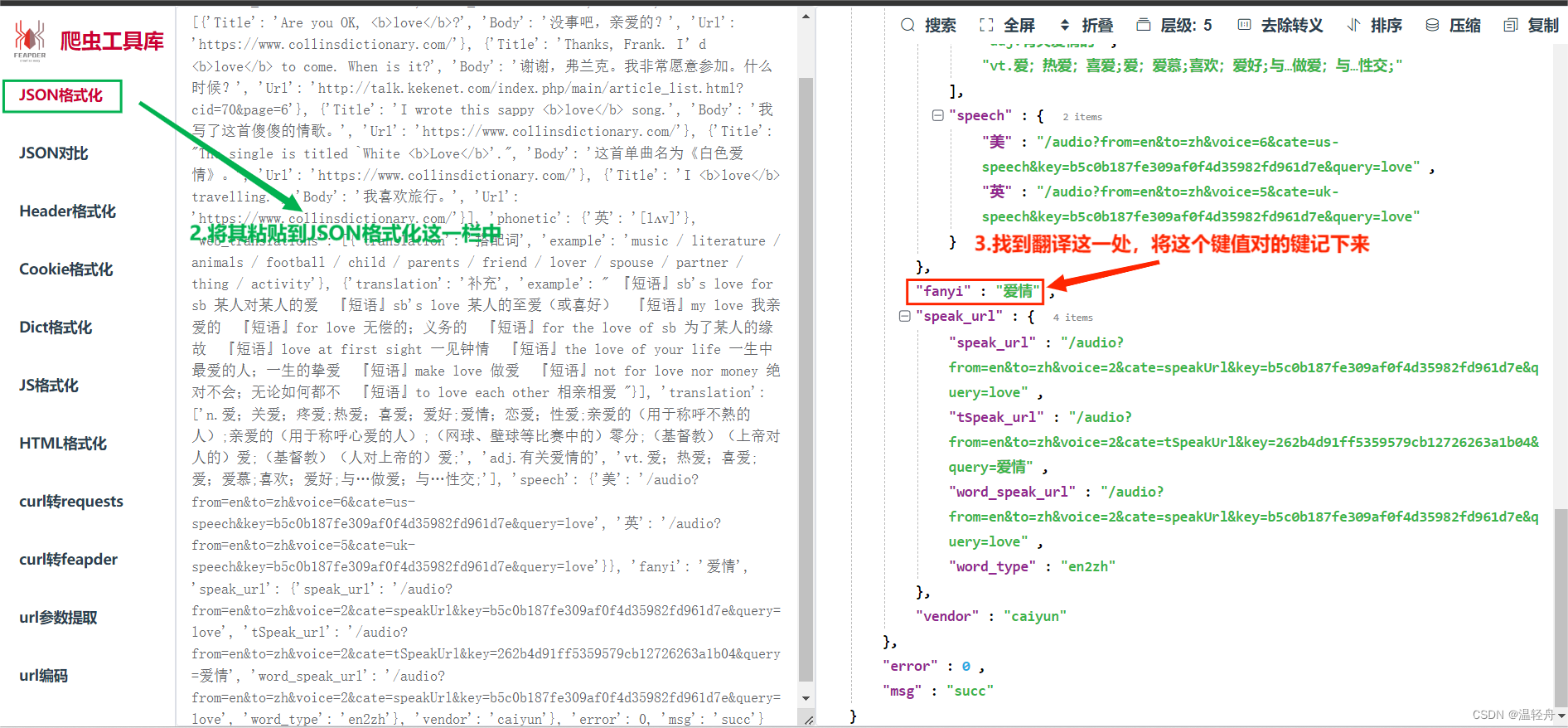The width and height of the screenshot is (1568, 728).
Task: Click the "fanyi" key in JSON output
Action: click(943, 291)
